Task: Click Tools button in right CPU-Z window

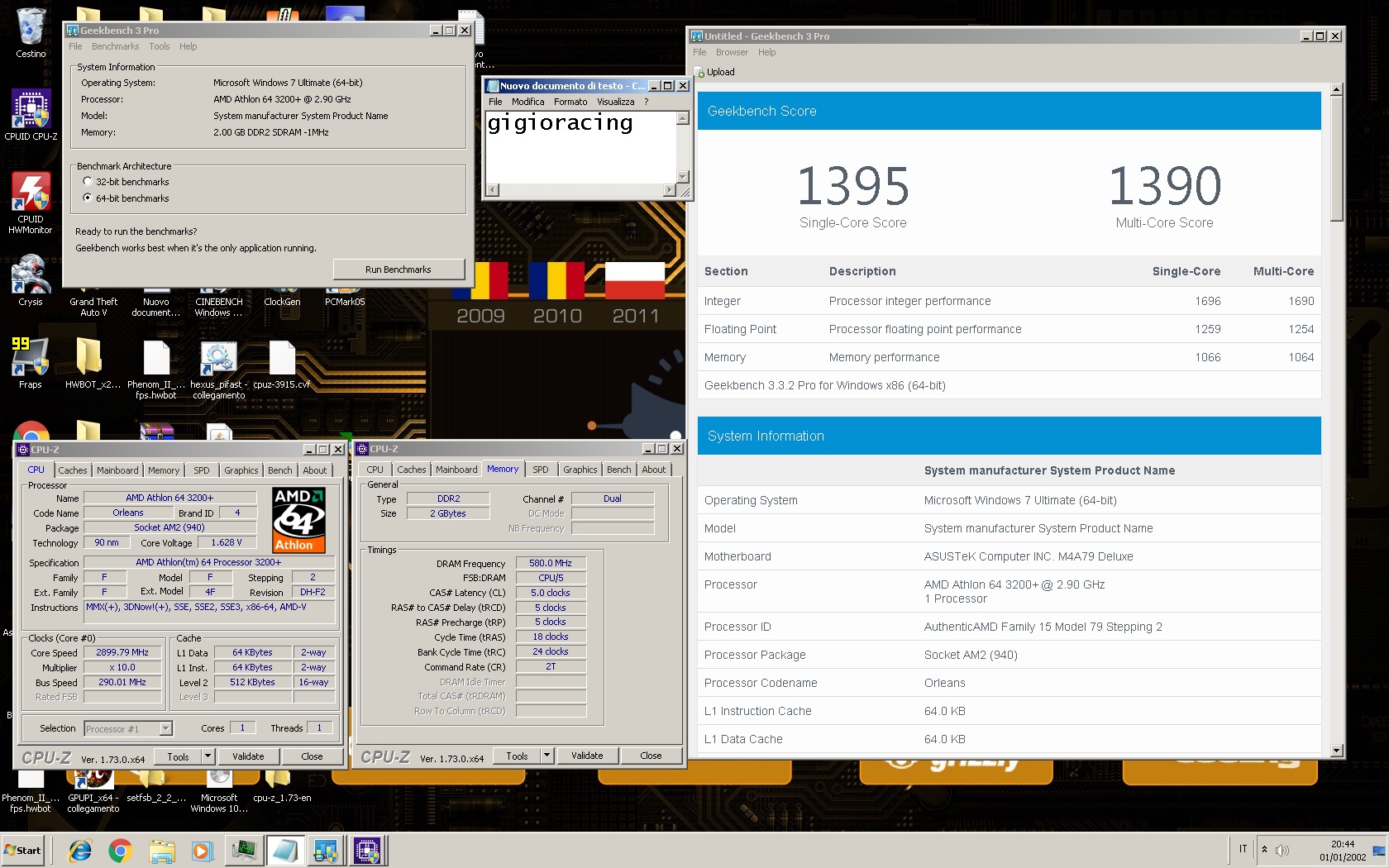Action: (517, 756)
